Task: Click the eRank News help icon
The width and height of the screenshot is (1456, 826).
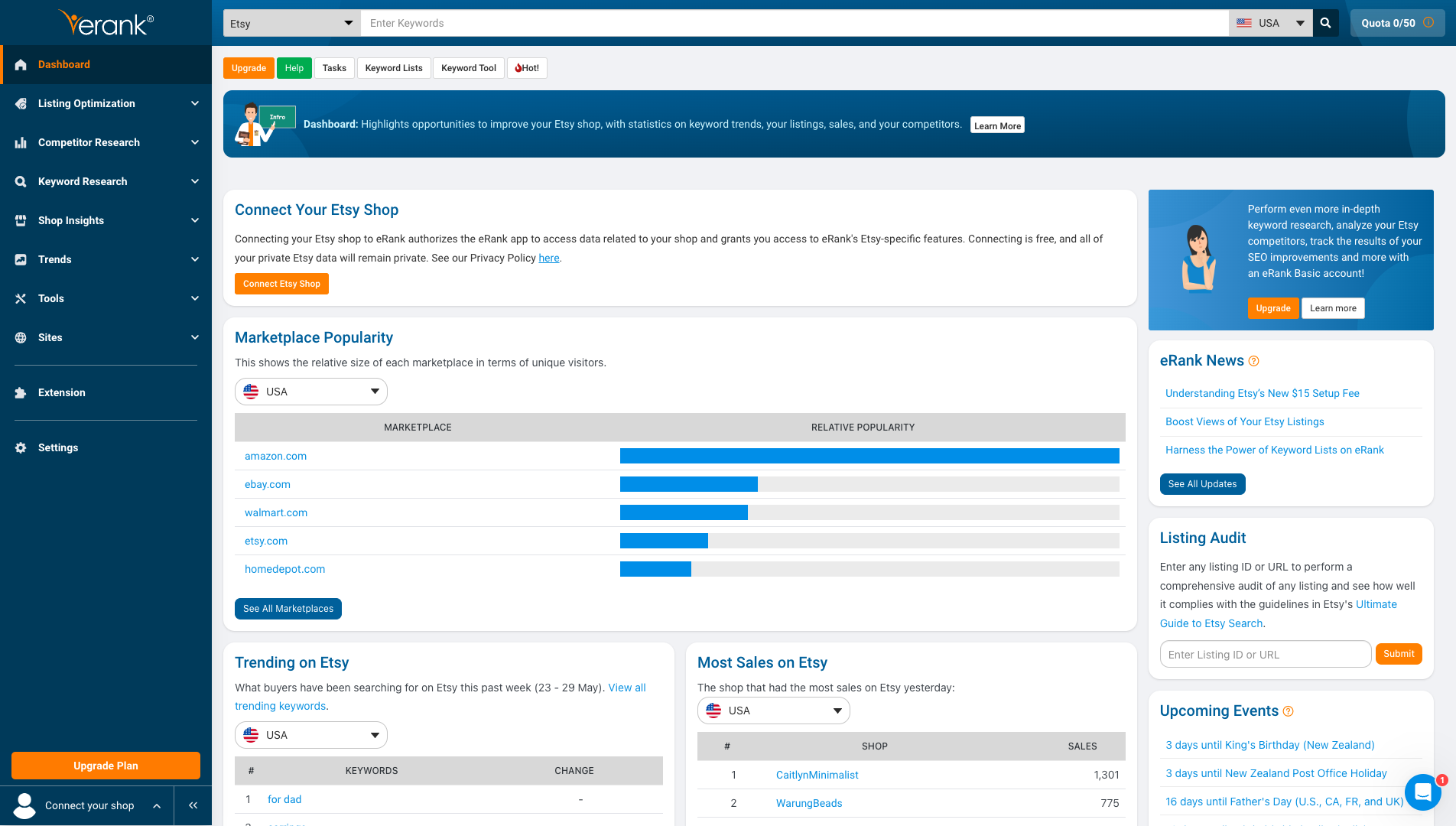Action: (x=1253, y=361)
